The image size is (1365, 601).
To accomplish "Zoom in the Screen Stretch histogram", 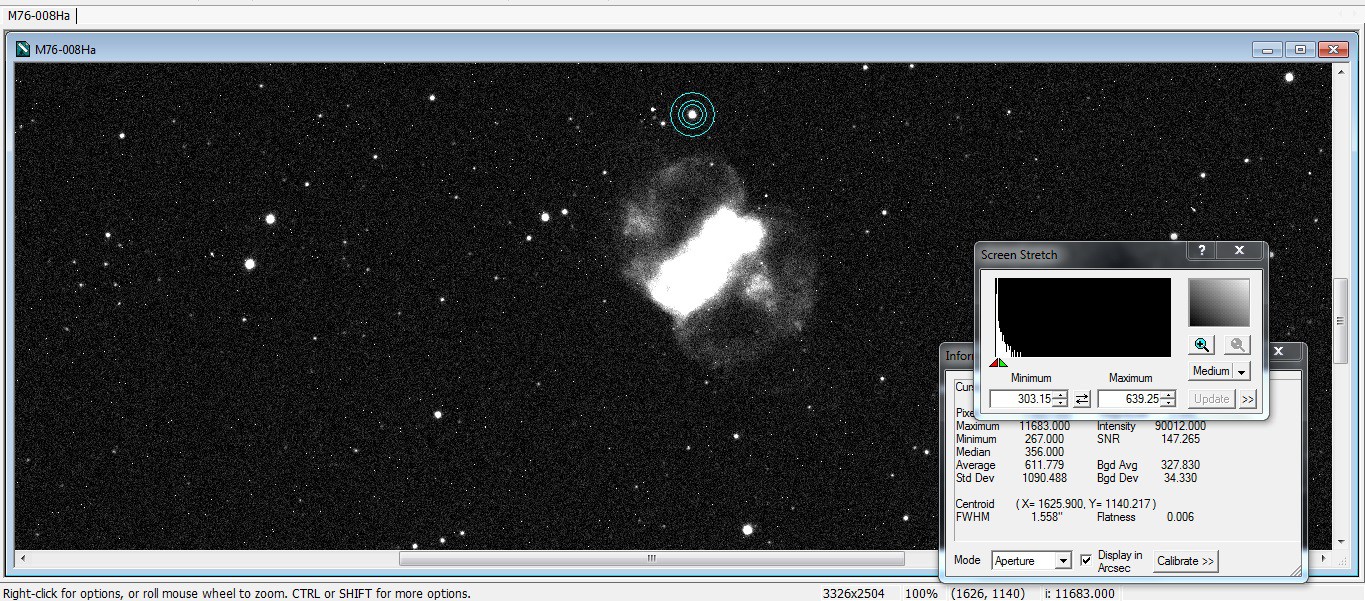I will click(x=1202, y=344).
